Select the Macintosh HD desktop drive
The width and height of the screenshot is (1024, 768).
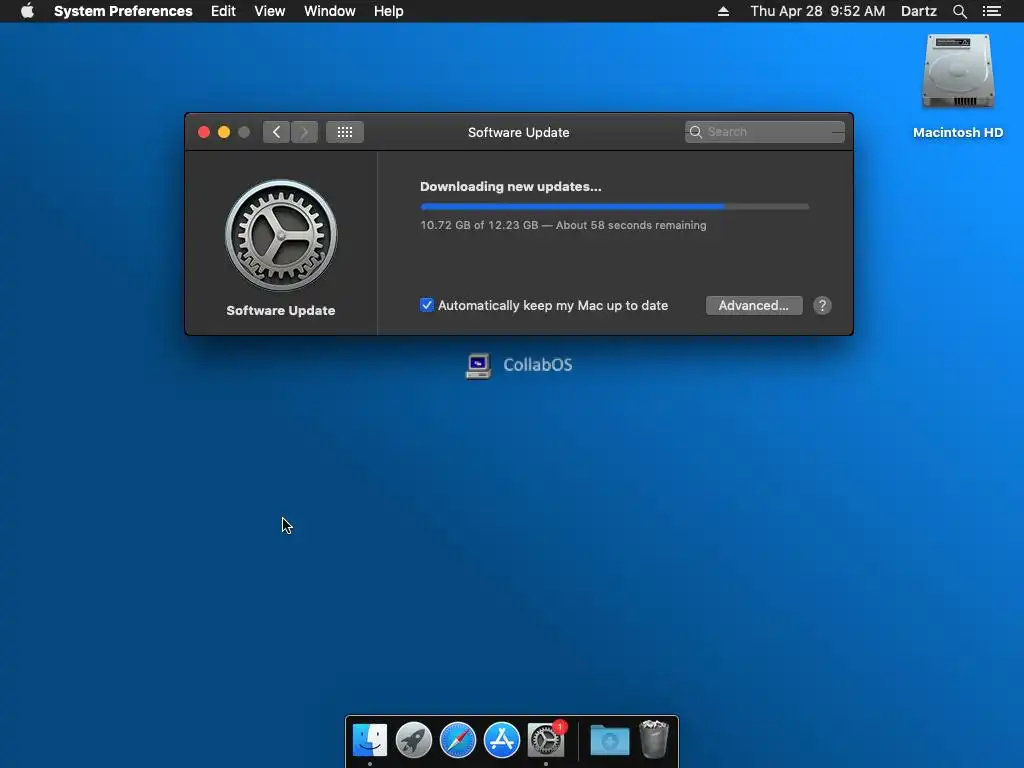click(957, 87)
